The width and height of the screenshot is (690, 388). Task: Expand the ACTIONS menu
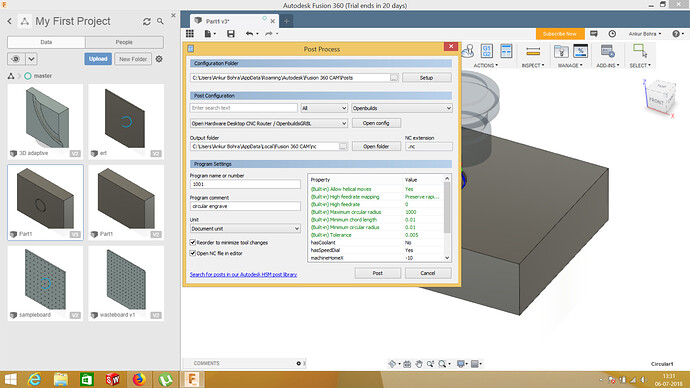486,65
